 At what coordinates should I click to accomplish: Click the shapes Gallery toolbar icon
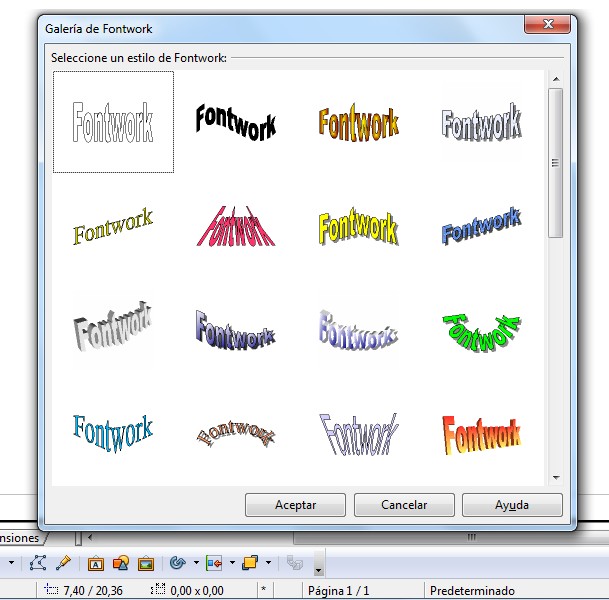pyautogui.click(x=121, y=563)
